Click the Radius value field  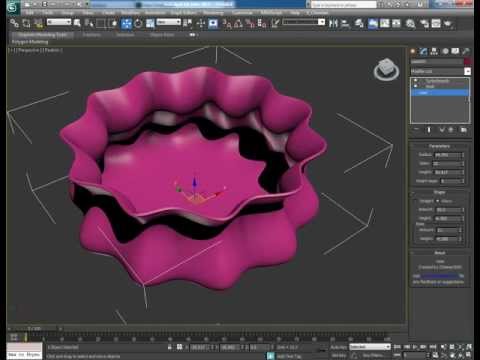[x=447, y=155]
